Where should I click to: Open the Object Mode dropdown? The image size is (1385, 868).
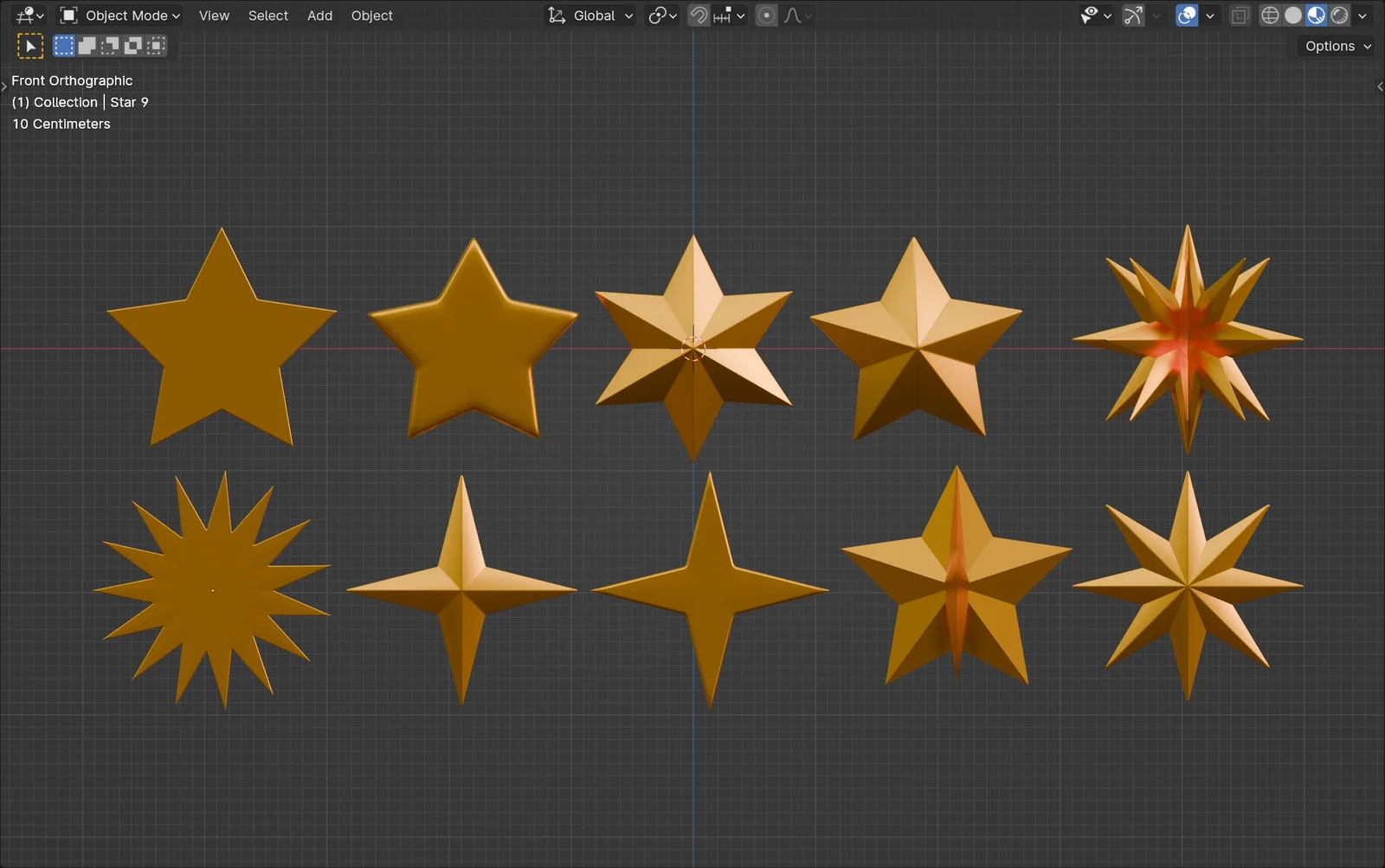click(x=121, y=15)
